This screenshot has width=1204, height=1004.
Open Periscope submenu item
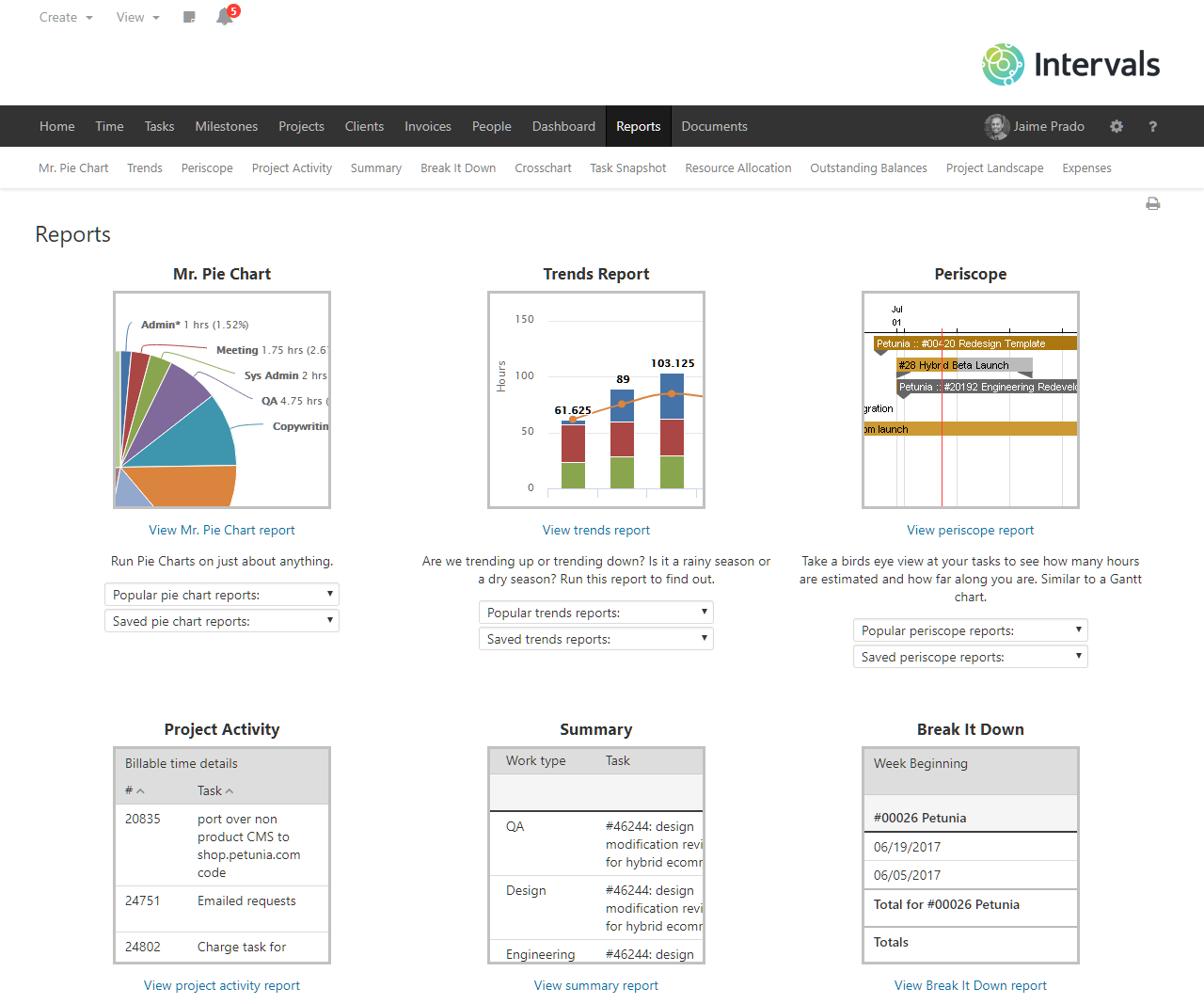pyautogui.click(x=207, y=168)
